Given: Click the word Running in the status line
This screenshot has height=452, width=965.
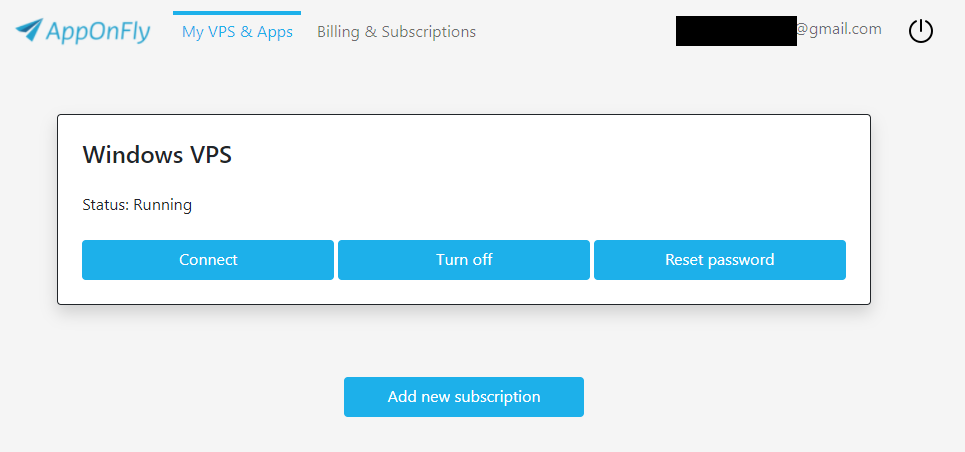Looking at the screenshot, I should 162,205.
